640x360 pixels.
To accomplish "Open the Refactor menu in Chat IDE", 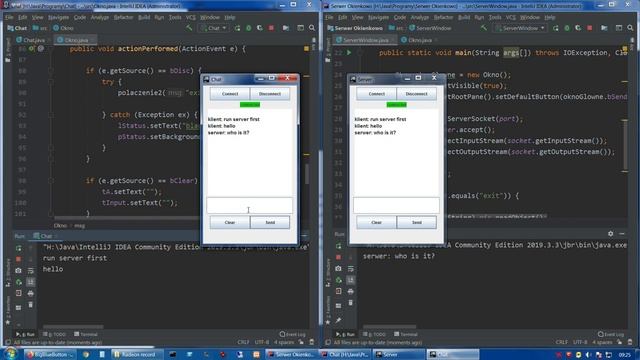I will point(123,18).
